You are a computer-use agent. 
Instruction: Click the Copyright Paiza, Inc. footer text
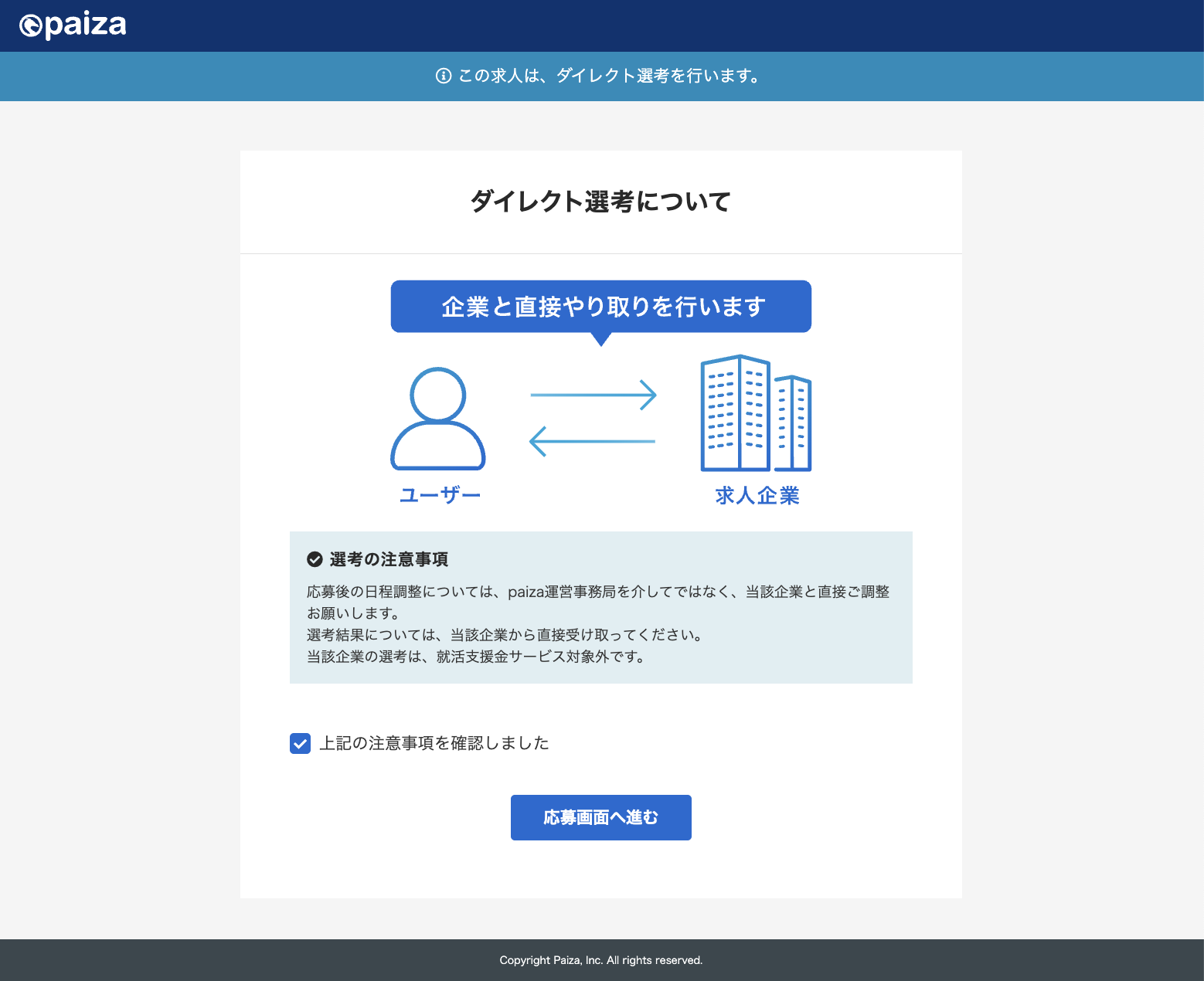coord(601,960)
